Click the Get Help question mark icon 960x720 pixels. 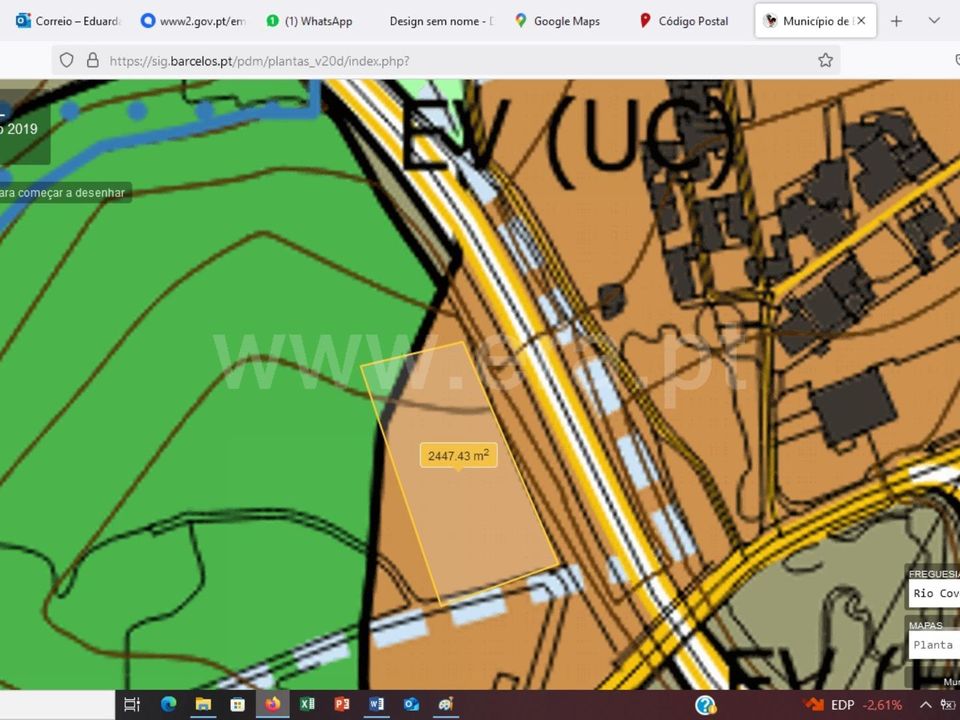[706, 705]
